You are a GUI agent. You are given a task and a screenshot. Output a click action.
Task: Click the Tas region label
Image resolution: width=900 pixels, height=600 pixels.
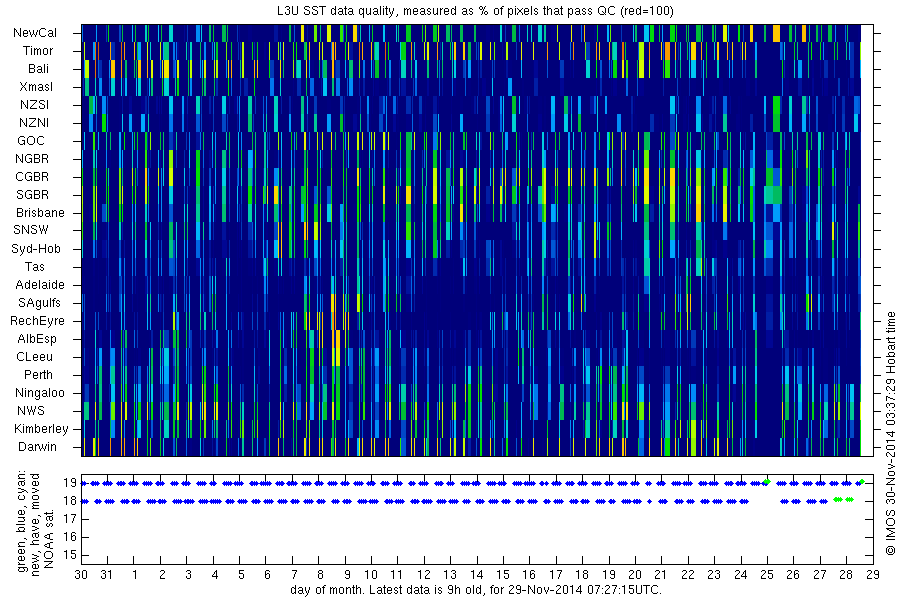(34, 267)
